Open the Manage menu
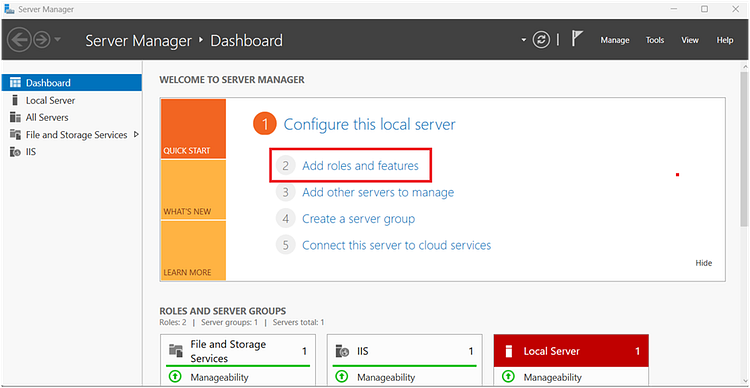Viewport: 750px width, 388px height. tap(615, 40)
